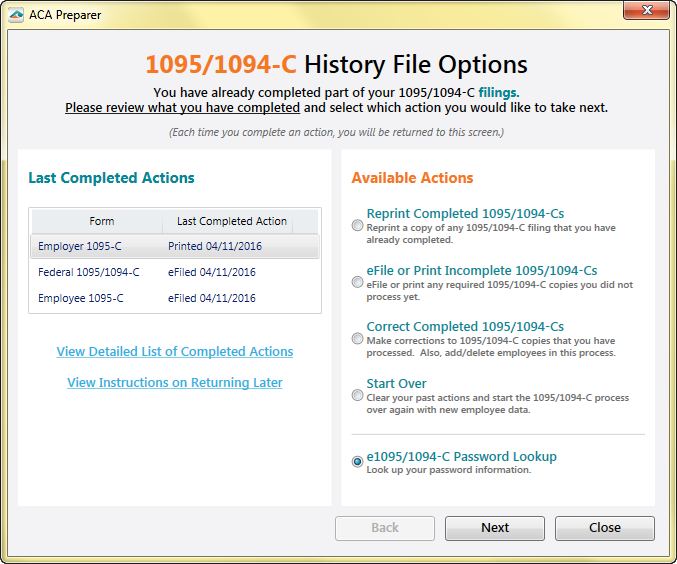
Task: Sort by the Form column header
Action: pyautogui.click(x=101, y=221)
